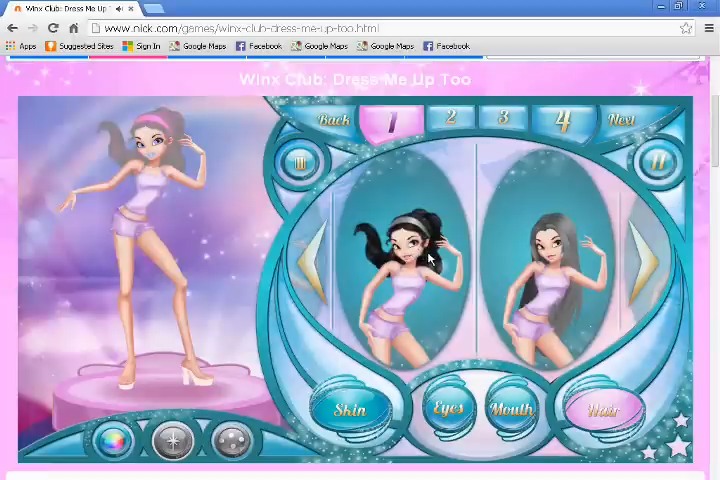Image resolution: width=720 pixels, height=480 pixels.
Task: Open the first Facebook bookmark
Action: tap(259, 46)
